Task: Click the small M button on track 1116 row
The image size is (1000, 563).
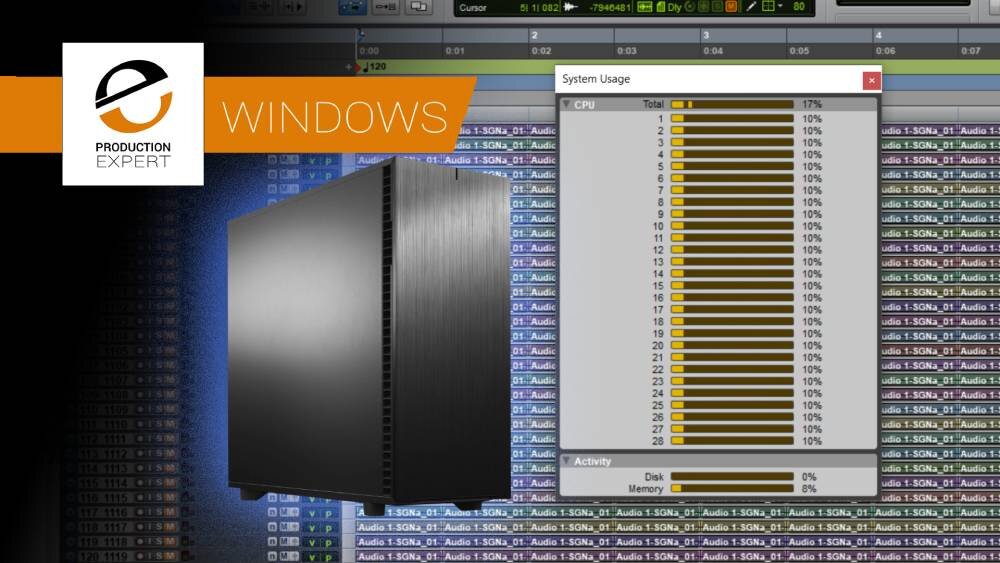Action: (x=284, y=512)
